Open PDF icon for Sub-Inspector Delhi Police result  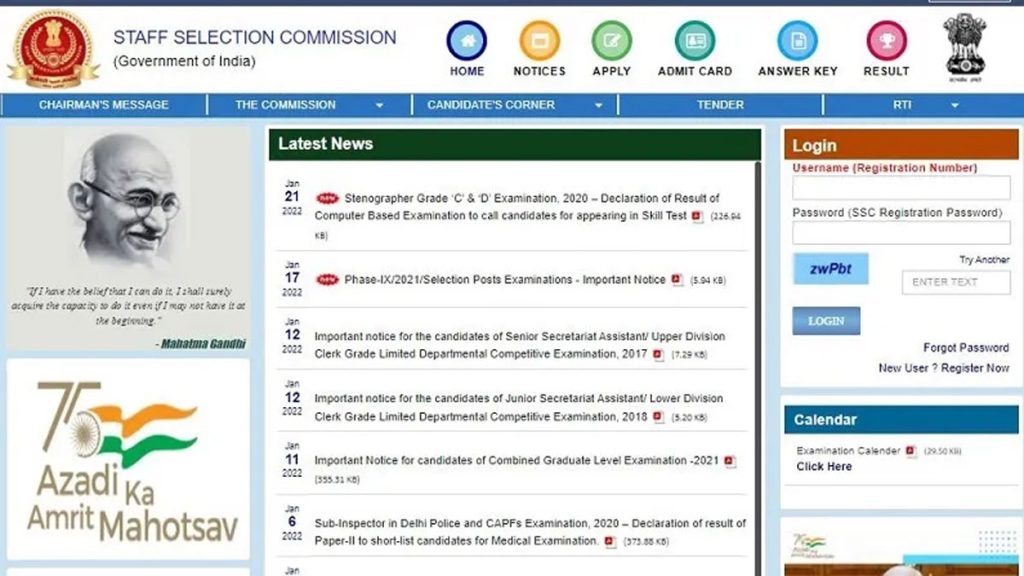610,541
